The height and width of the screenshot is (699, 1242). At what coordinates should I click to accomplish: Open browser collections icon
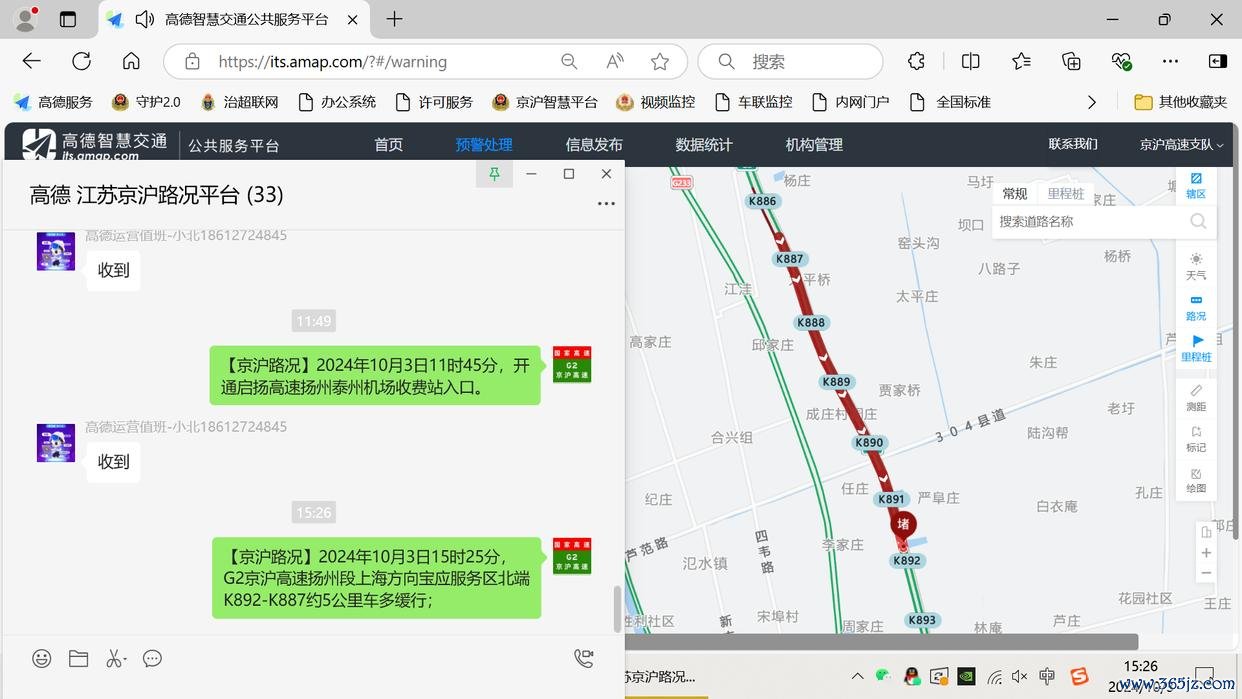[x=1071, y=62]
